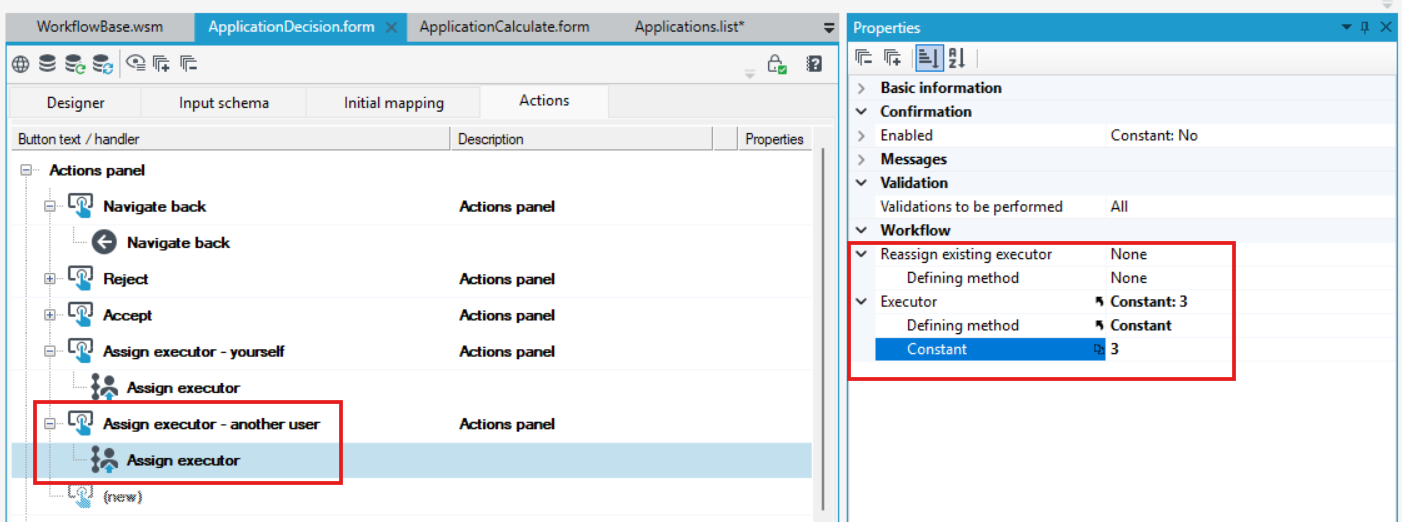The height and width of the screenshot is (522, 1402).
Task: Expand Messages property group
Action: [x=862, y=159]
